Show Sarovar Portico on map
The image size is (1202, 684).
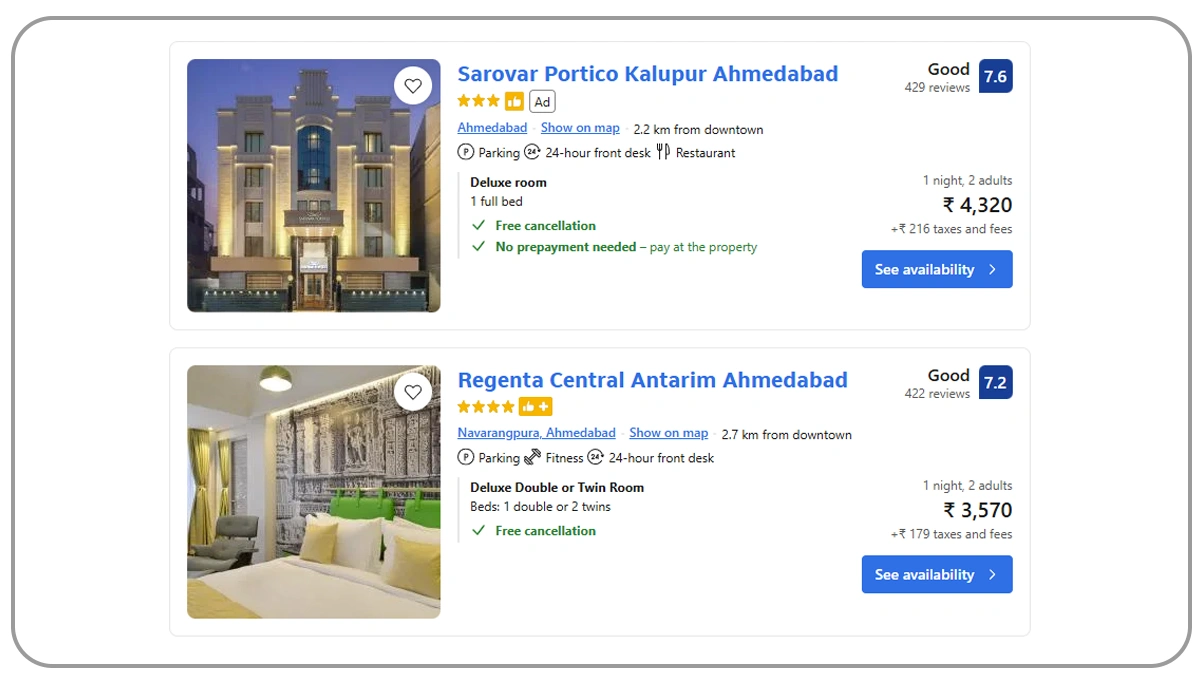(580, 128)
